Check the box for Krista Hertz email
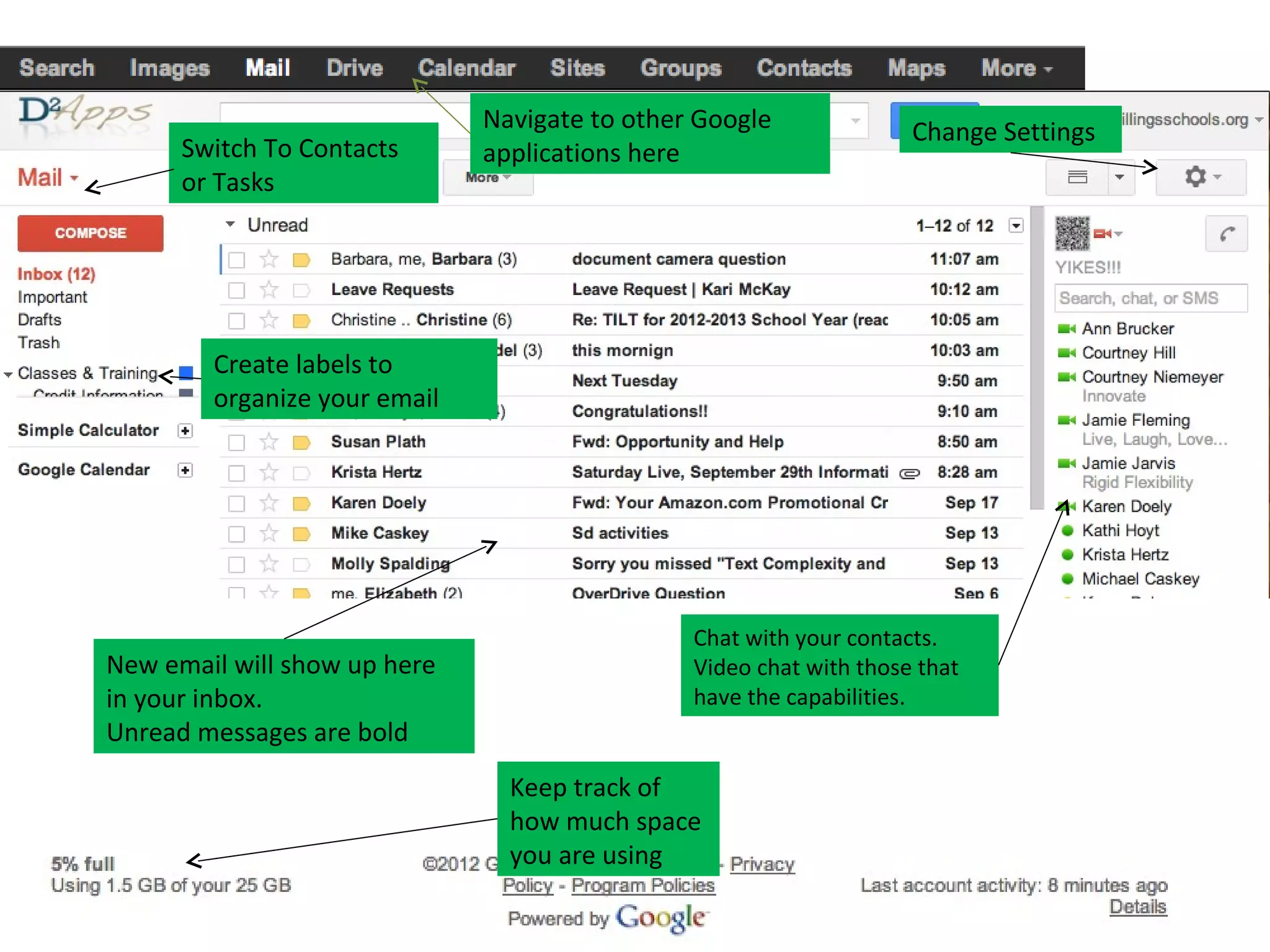The image size is (1270, 952). click(x=236, y=473)
